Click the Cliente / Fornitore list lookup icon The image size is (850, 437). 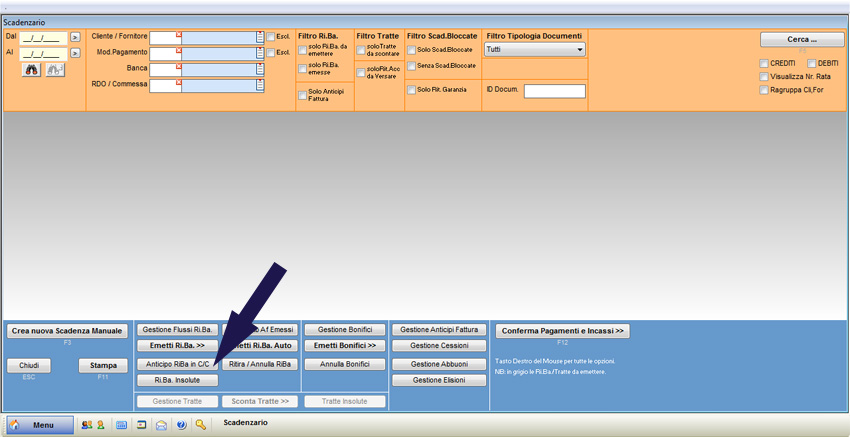tap(260, 38)
